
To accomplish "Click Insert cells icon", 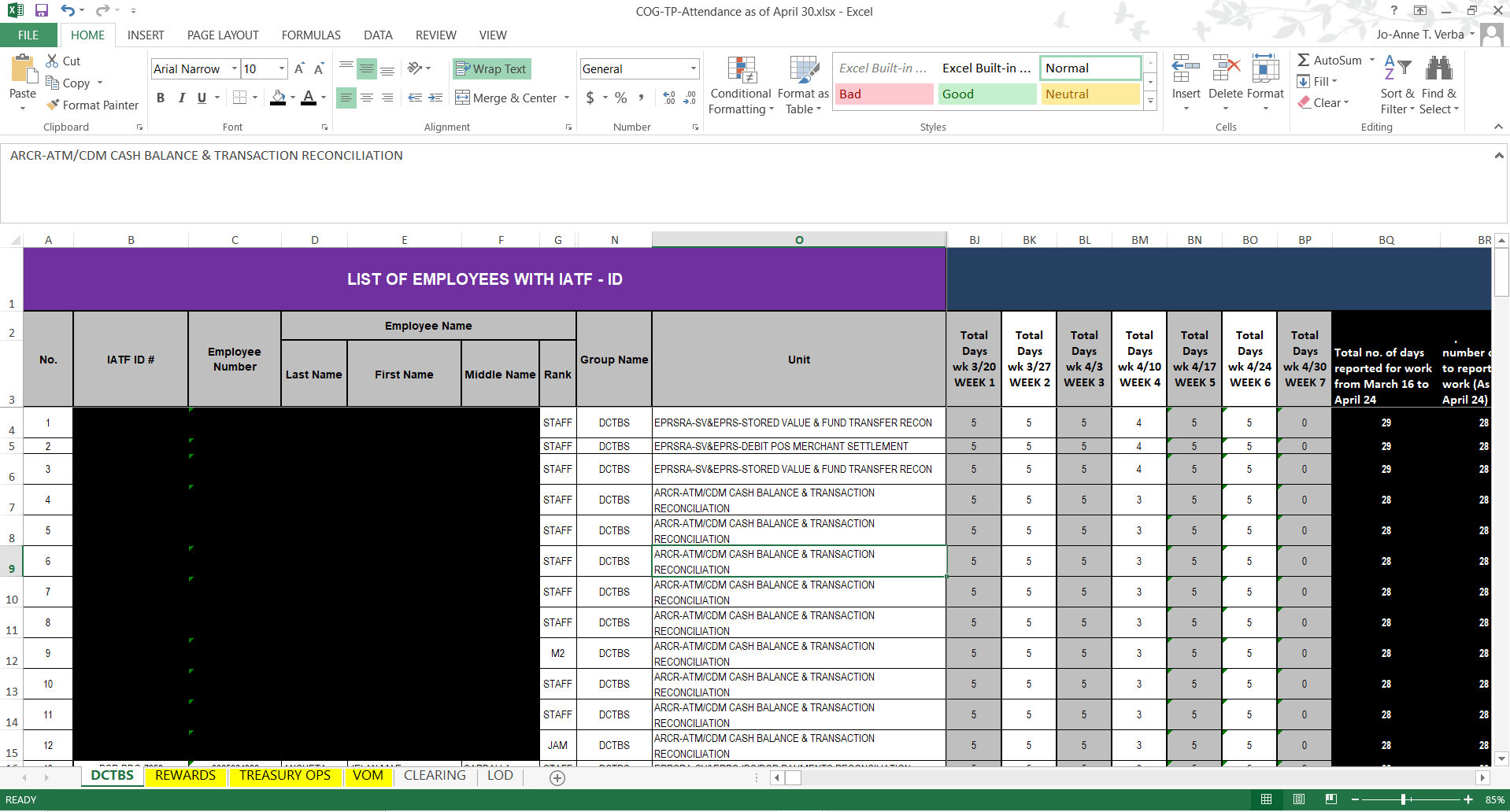I will point(1186,69).
